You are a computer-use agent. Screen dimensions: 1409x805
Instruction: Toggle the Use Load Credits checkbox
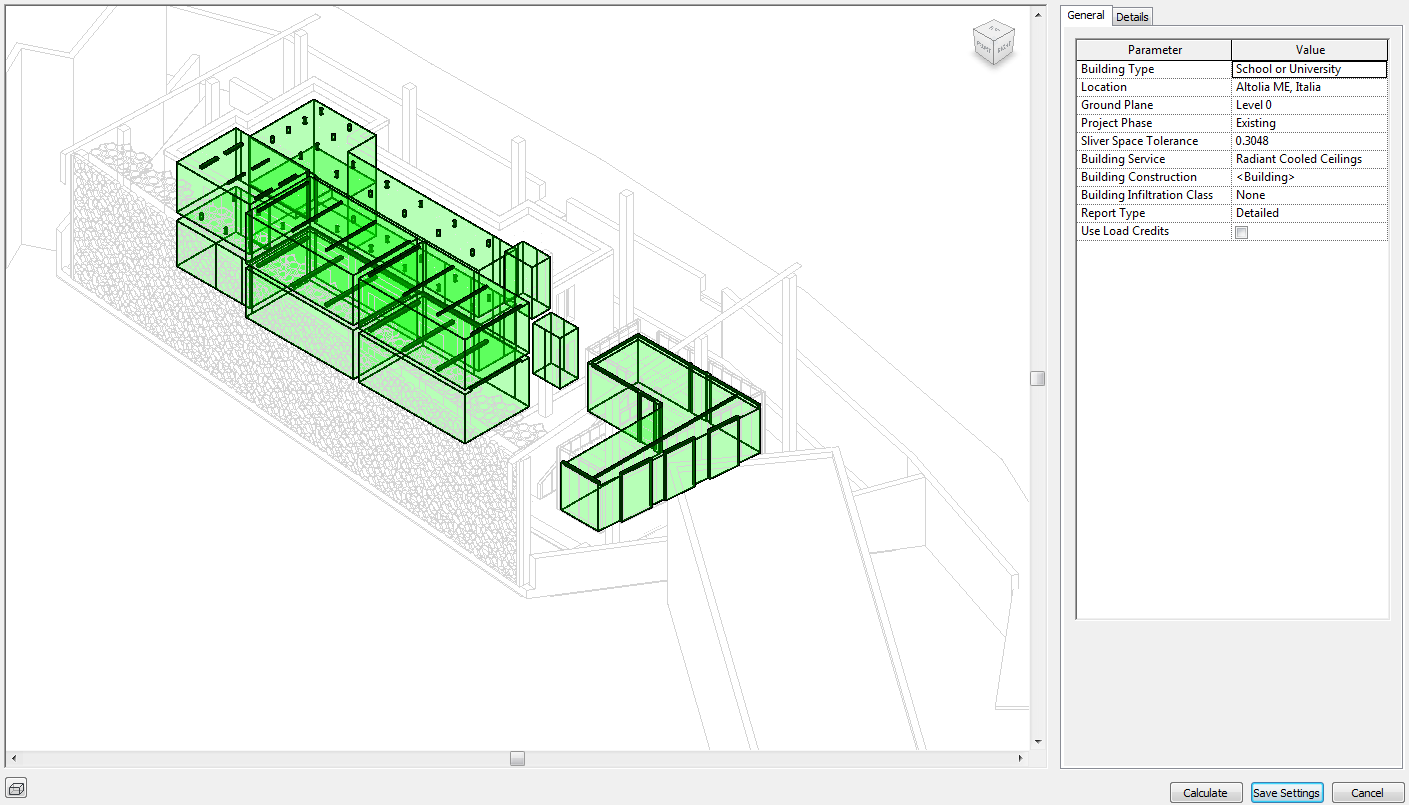(x=1241, y=232)
